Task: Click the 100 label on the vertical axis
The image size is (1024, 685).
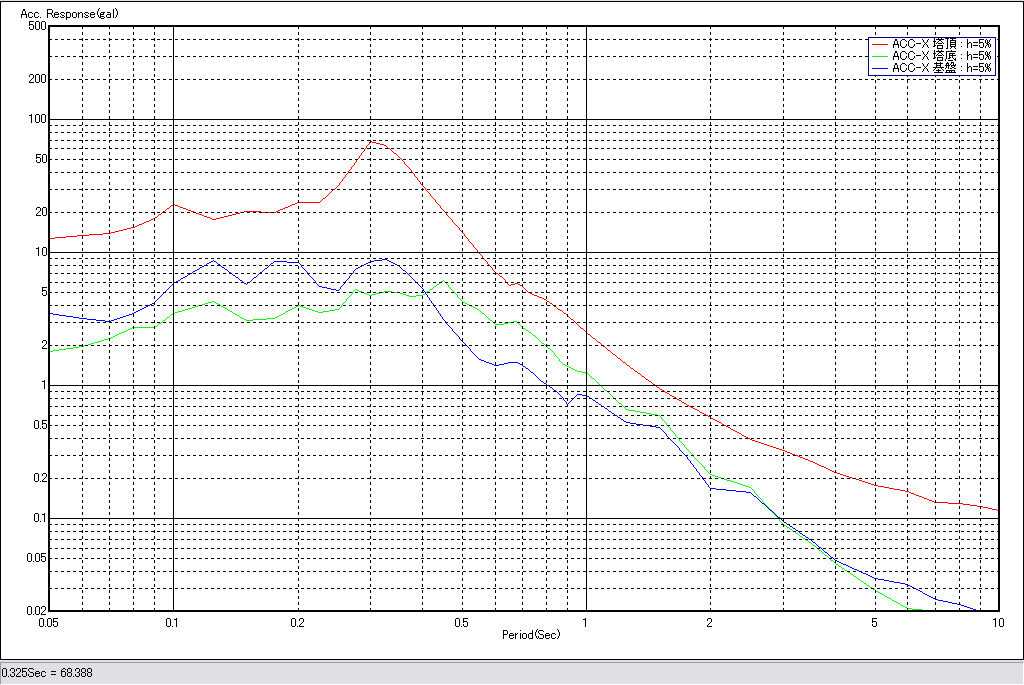Action: [x=38, y=119]
